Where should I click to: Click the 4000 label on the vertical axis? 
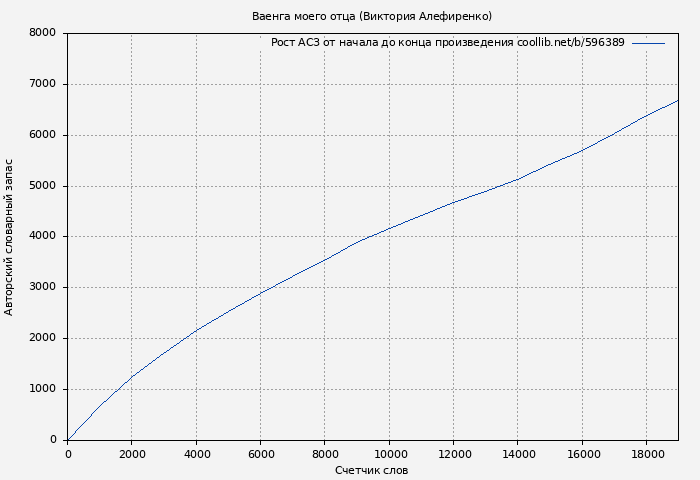[x=43, y=237]
